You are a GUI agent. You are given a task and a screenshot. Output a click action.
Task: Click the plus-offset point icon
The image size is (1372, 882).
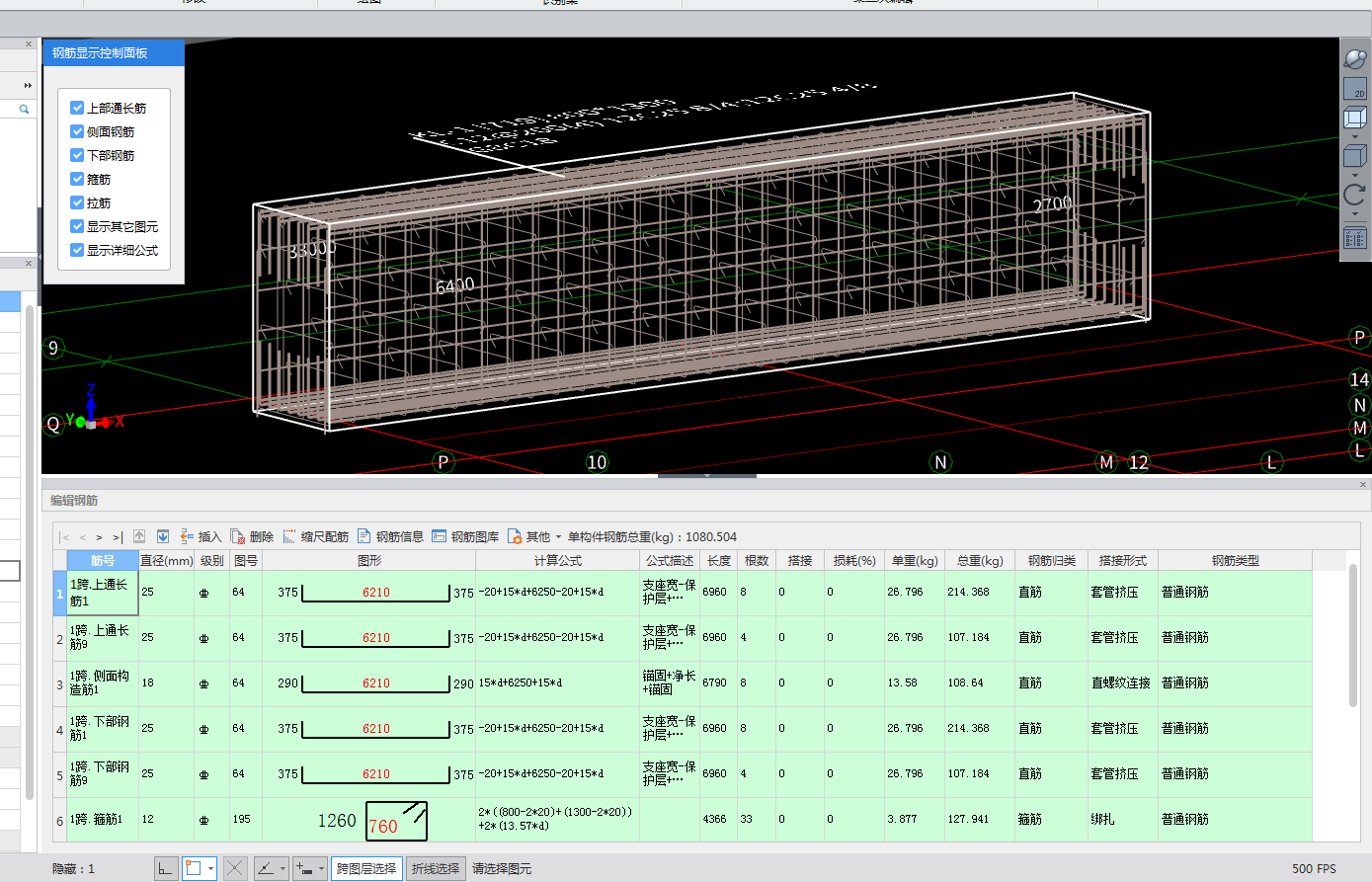click(304, 868)
